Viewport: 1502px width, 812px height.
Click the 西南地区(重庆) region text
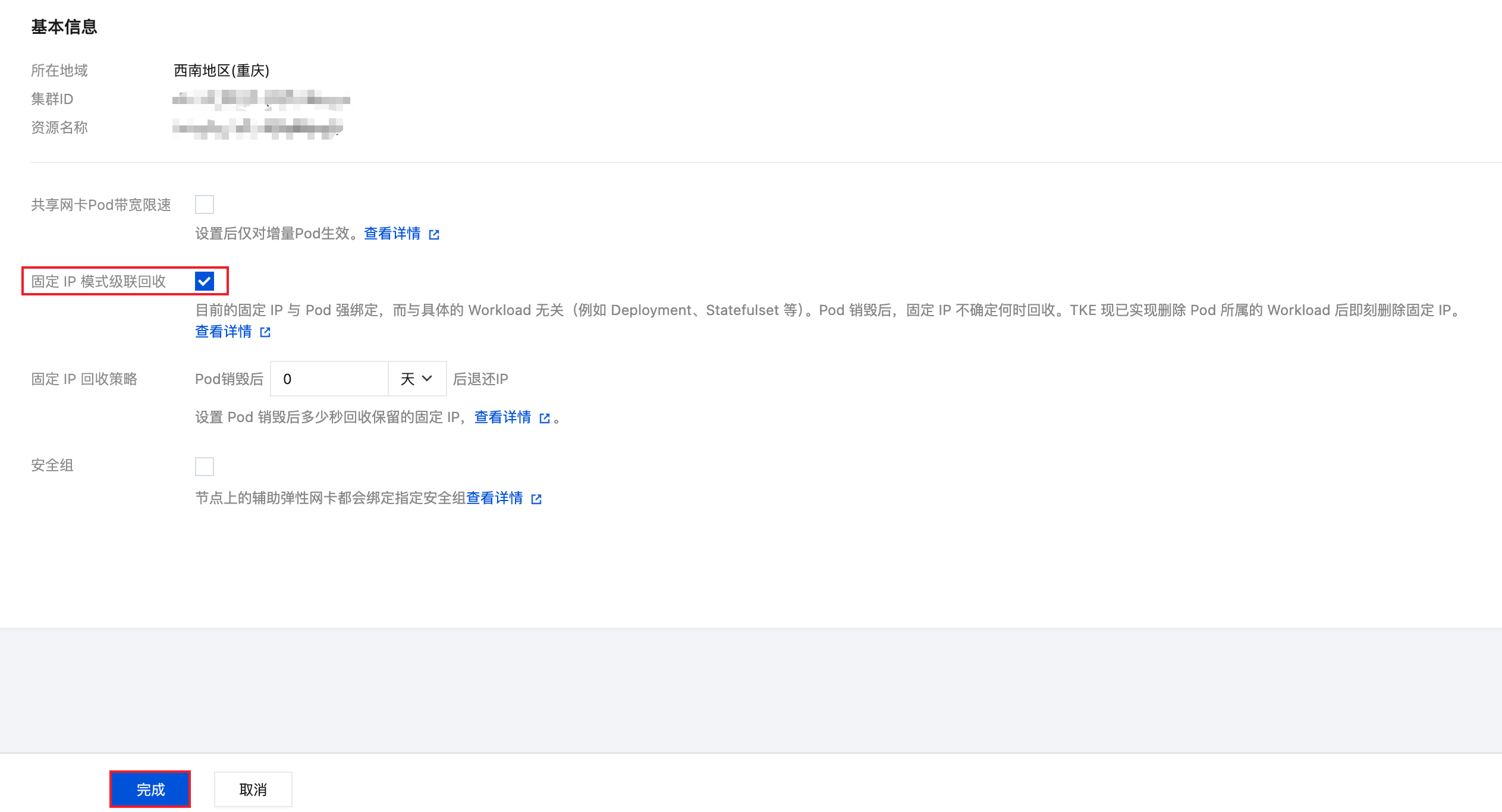pos(221,71)
